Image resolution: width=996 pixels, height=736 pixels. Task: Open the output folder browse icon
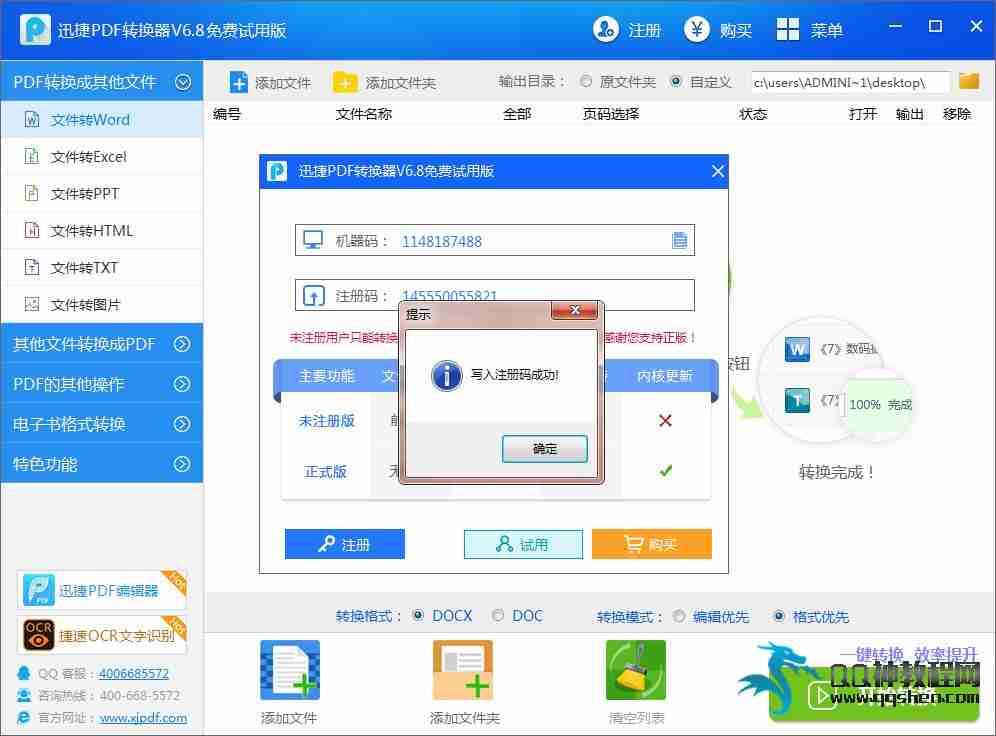point(969,81)
